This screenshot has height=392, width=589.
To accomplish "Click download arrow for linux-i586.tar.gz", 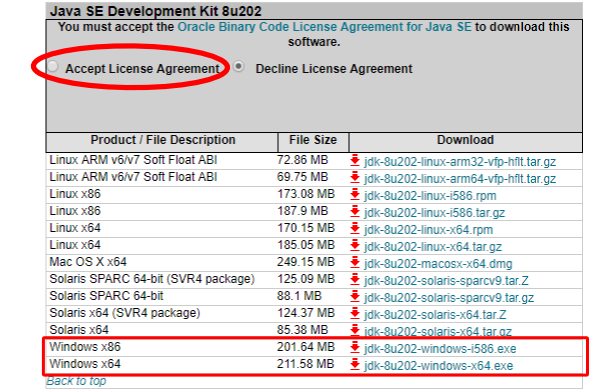I will click(x=355, y=211).
